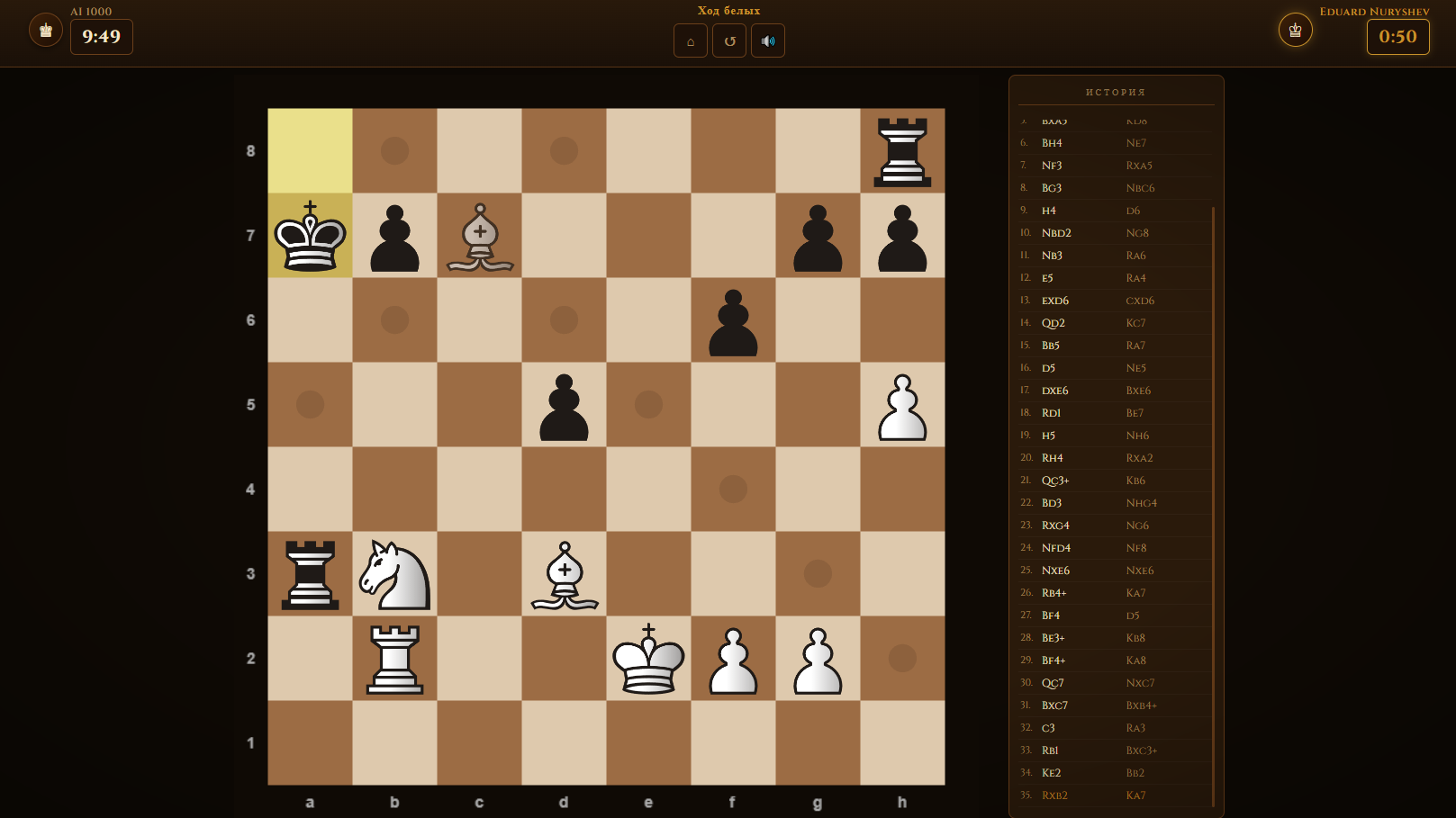Screen dimensions: 1456x818
Task: Move to the b8 square dot
Action: (395, 151)
